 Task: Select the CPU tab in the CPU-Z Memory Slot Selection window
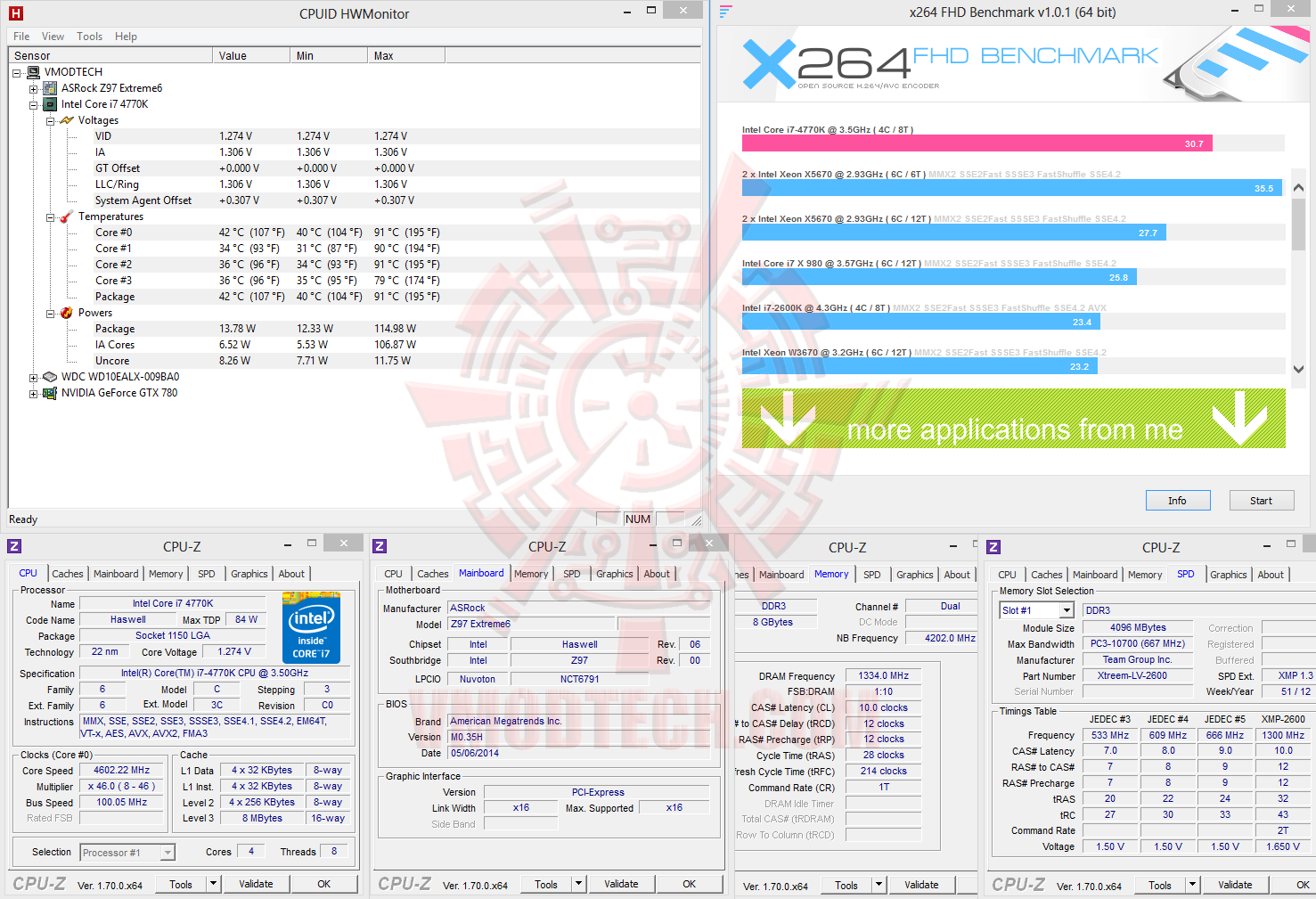click(1008, 575)
